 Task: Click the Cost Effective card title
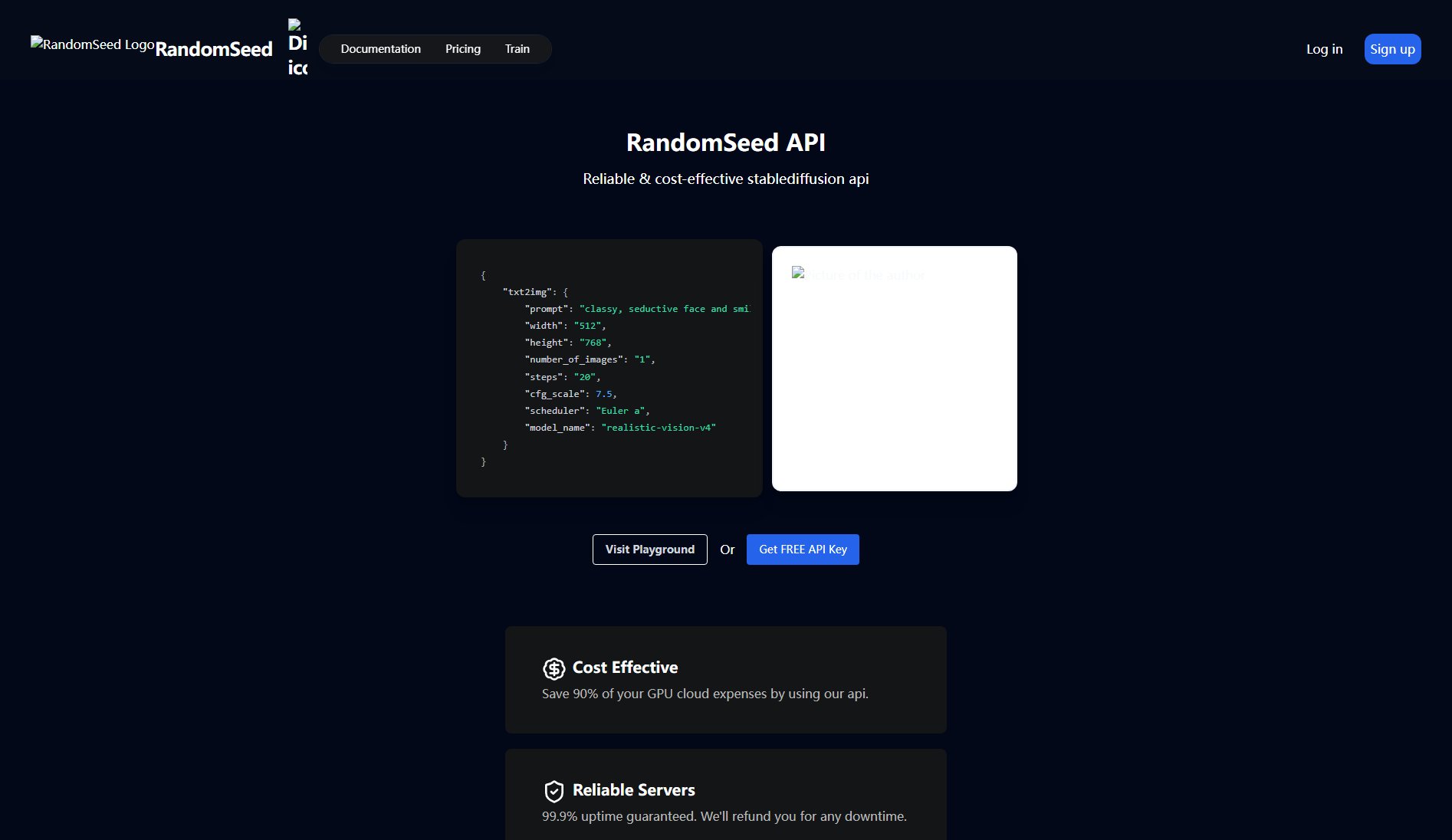point(626,668)
